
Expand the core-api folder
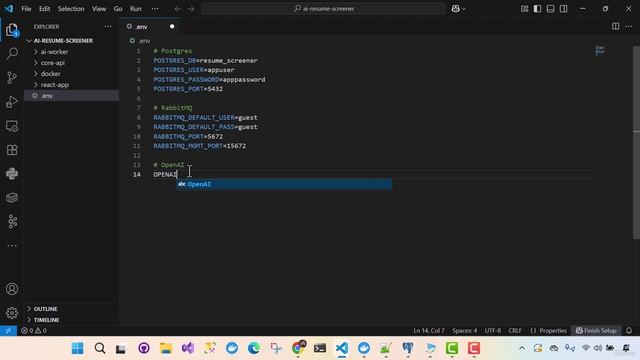tap(71, 63)
